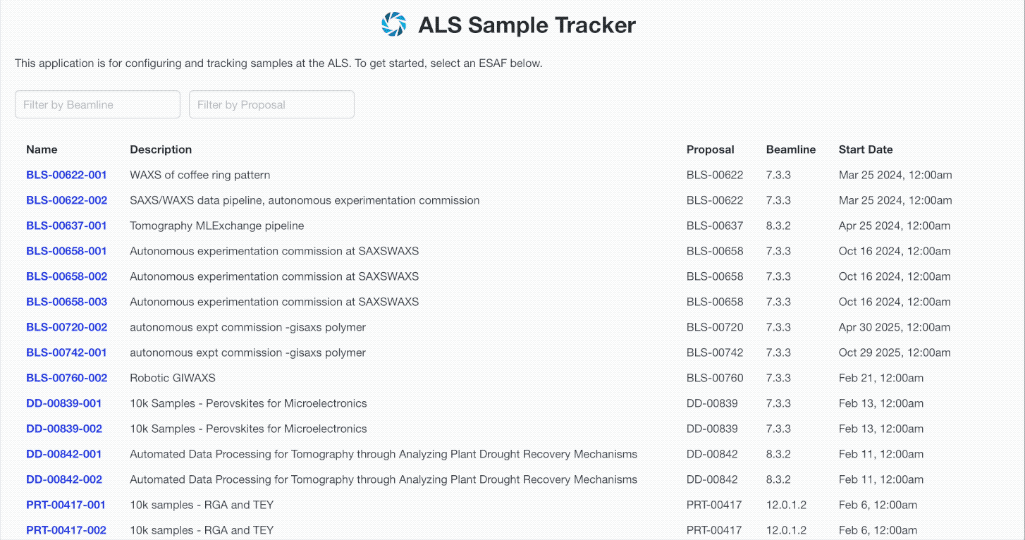Select the DD-00842-001 ESAF link

[64, 454]
